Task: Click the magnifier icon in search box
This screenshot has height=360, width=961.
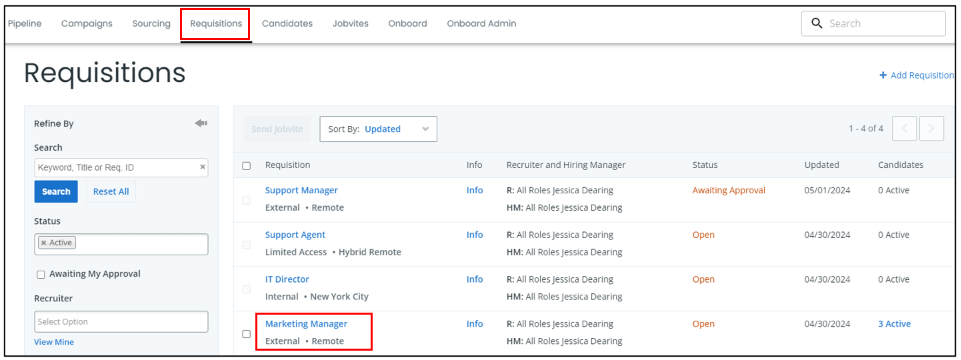Action: point(816,23)
